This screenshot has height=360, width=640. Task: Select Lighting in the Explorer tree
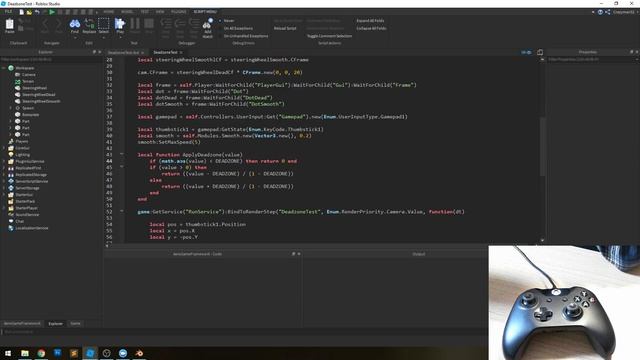pyautogui.click(x=22, y=155)
